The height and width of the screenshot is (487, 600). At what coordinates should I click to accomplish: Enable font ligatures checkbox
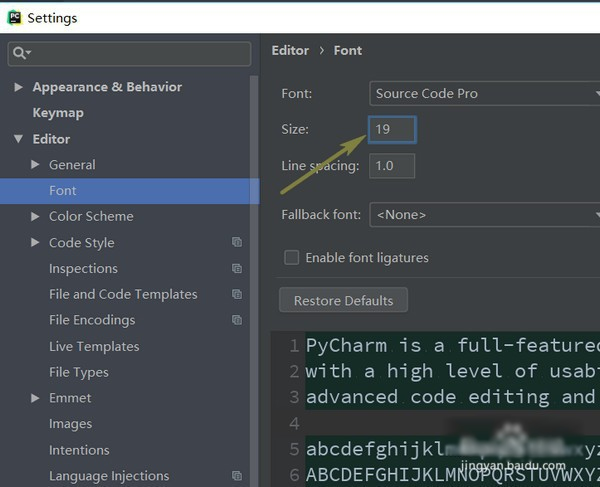tap(292, 257)
